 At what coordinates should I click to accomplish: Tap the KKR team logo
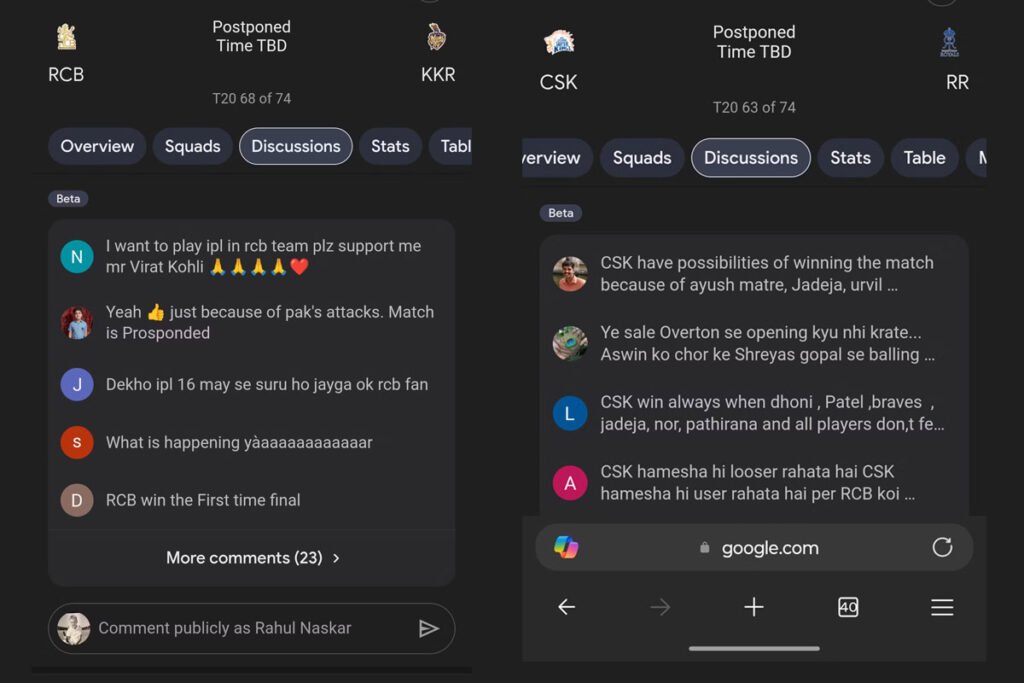[436, 37]
